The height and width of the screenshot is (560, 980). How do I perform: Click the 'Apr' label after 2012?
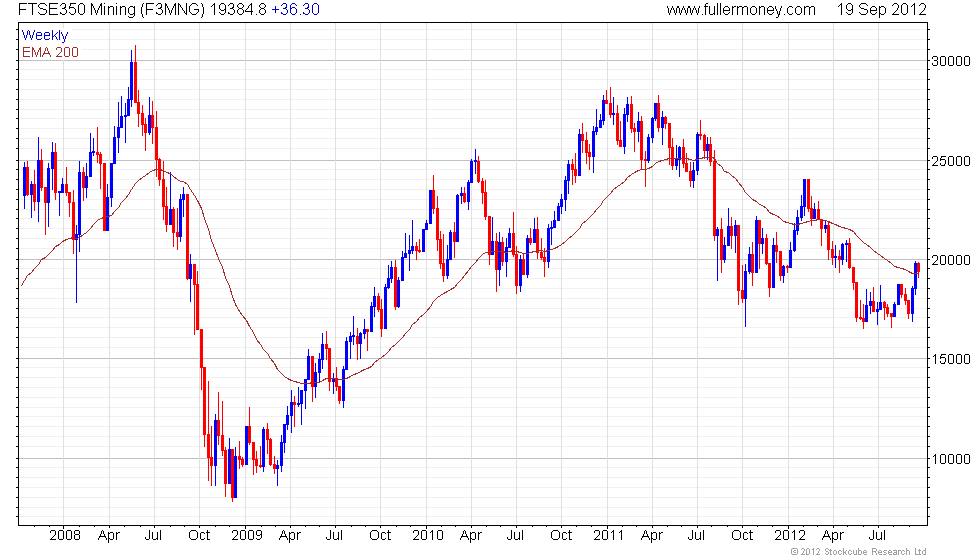point(832,536)
